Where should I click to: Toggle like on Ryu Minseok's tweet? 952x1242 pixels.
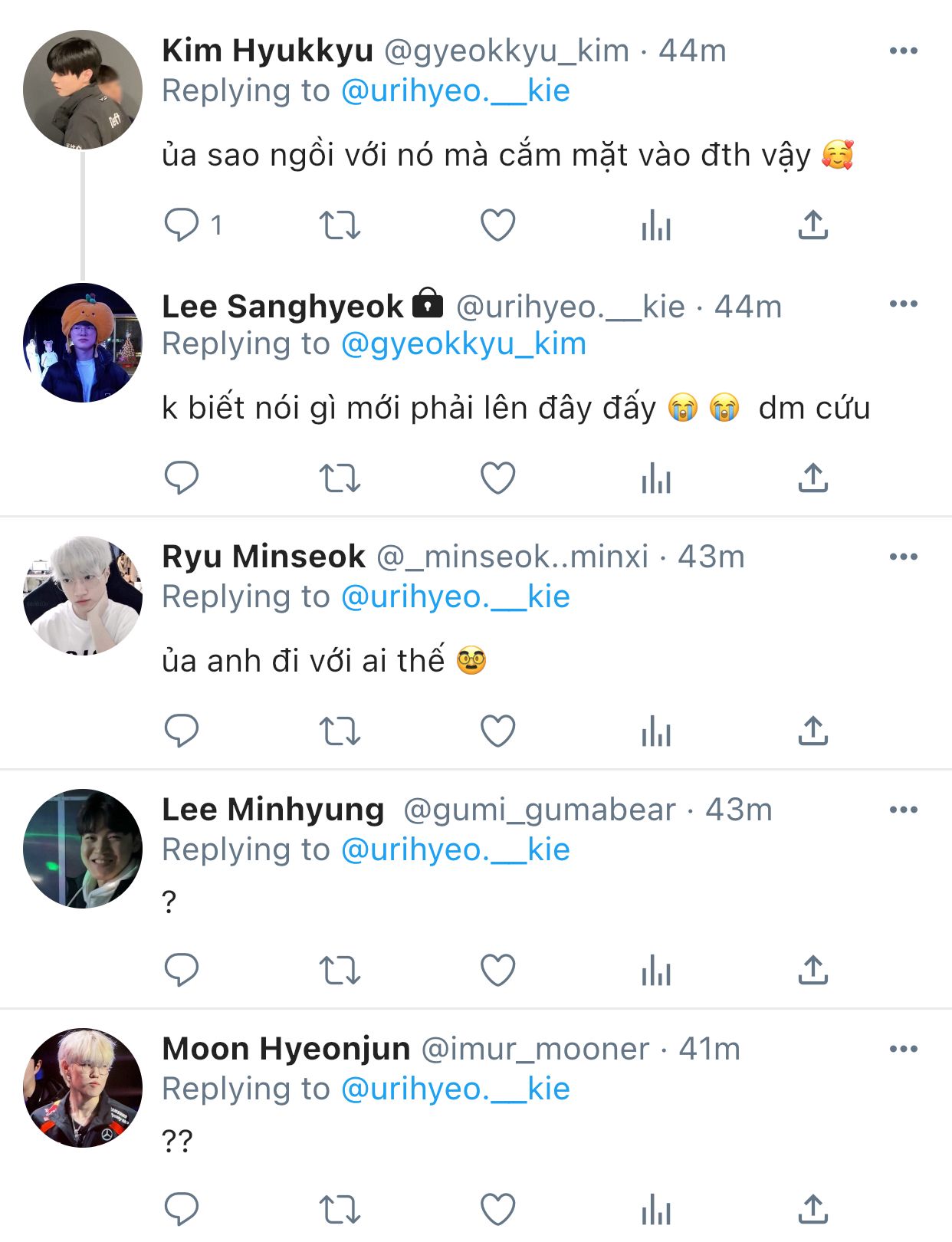coord(497,731)
